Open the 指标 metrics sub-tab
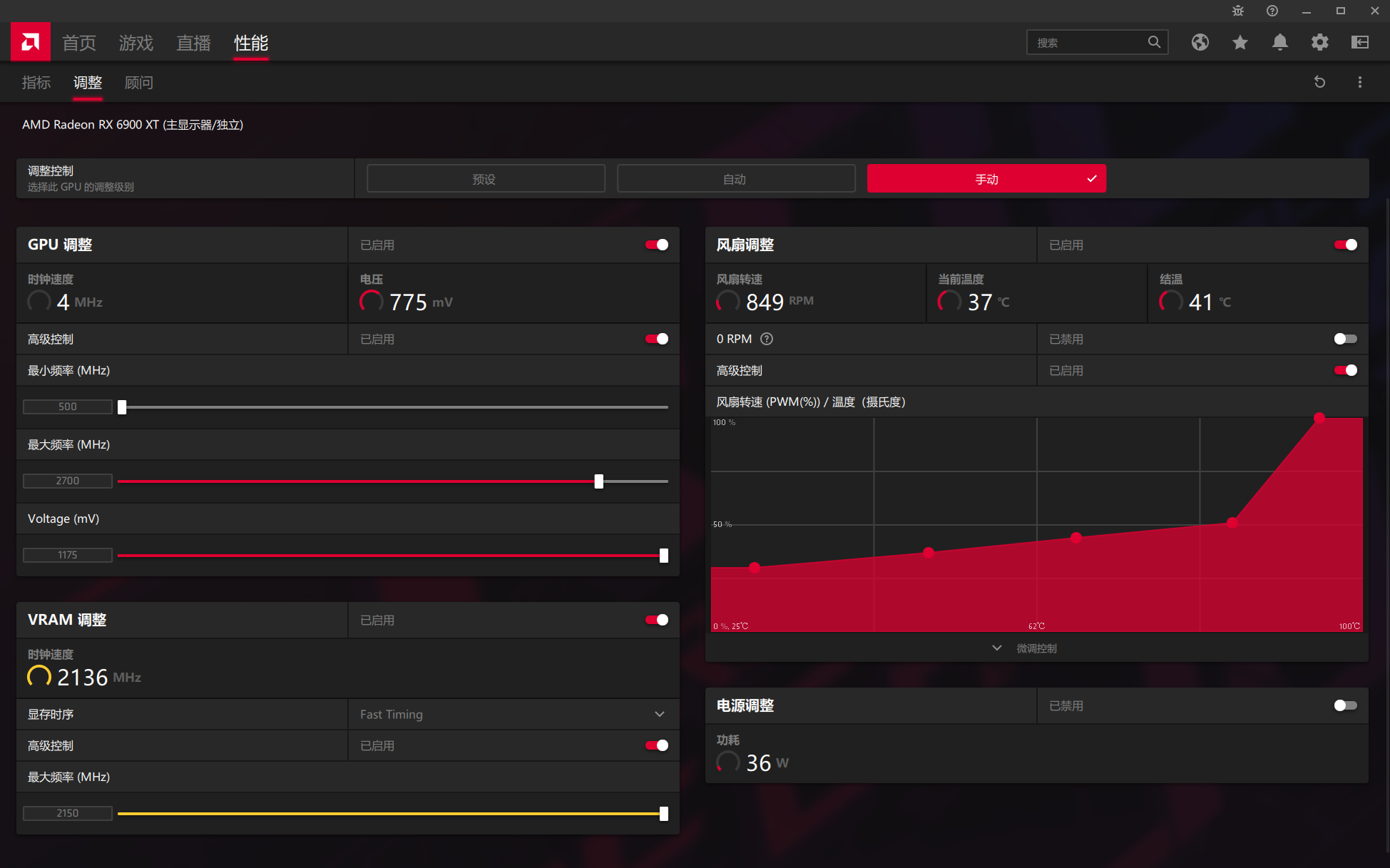Image resolution: width=1390 pixels, height=868 pixels. click(x=36, y=83)
